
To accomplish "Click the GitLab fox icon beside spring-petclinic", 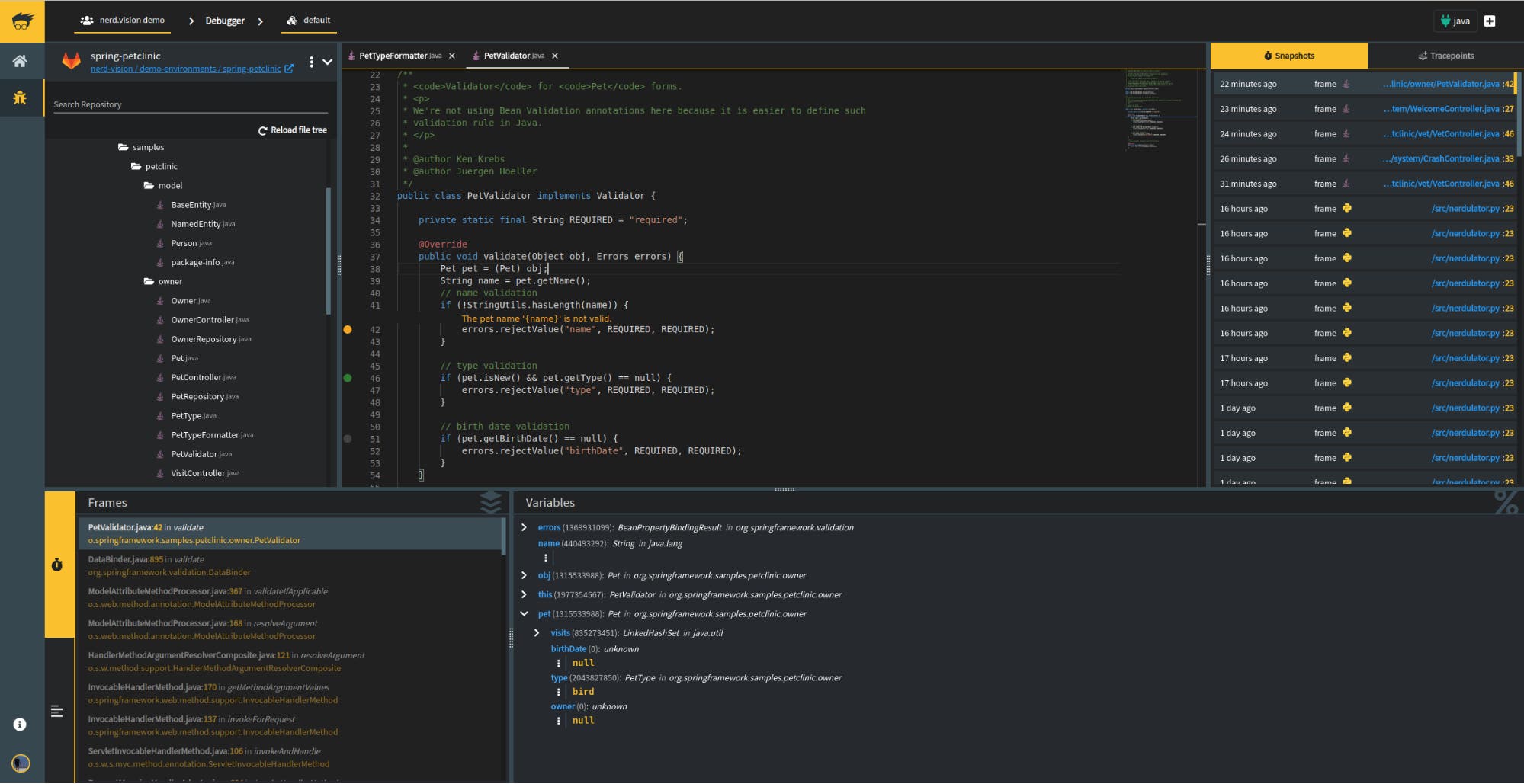I will 70,61.
